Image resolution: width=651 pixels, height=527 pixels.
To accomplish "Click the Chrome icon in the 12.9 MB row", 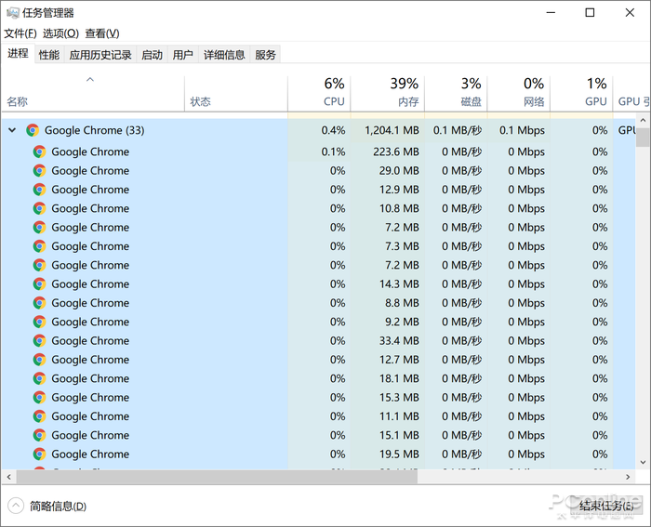I will point(39,189).
